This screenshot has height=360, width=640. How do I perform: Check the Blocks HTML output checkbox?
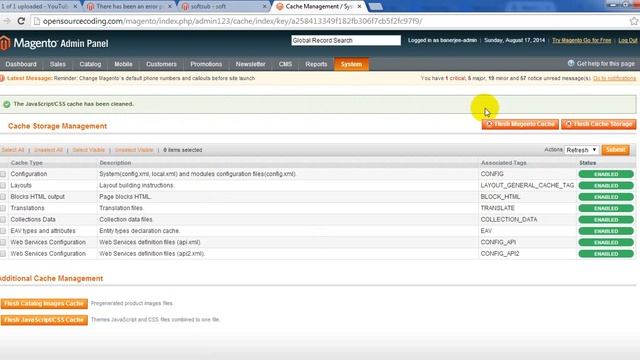pyautogui.click(x=3, y=197)
